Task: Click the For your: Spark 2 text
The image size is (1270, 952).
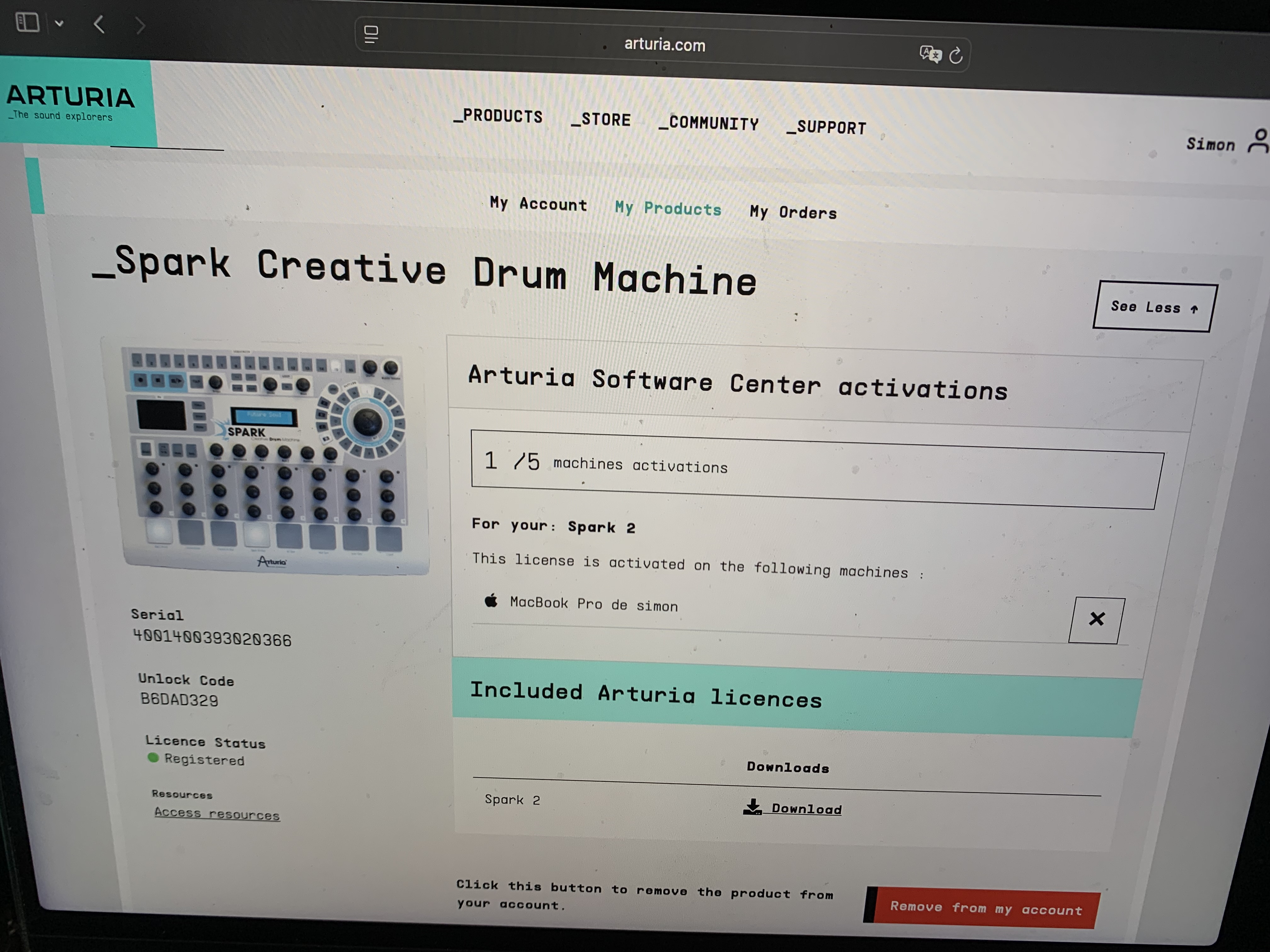Action: tap(553, 526)
